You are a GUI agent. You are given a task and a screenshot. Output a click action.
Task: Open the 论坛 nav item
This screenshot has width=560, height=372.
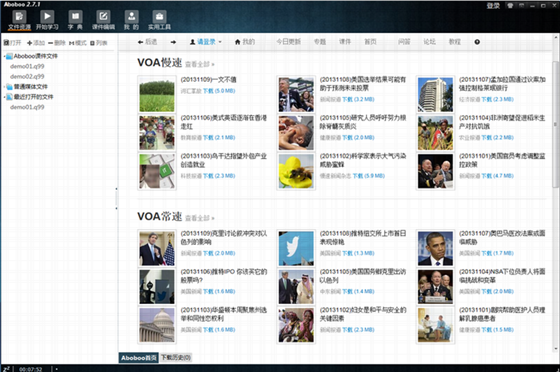pyautogui.click(x=429, y=42)
